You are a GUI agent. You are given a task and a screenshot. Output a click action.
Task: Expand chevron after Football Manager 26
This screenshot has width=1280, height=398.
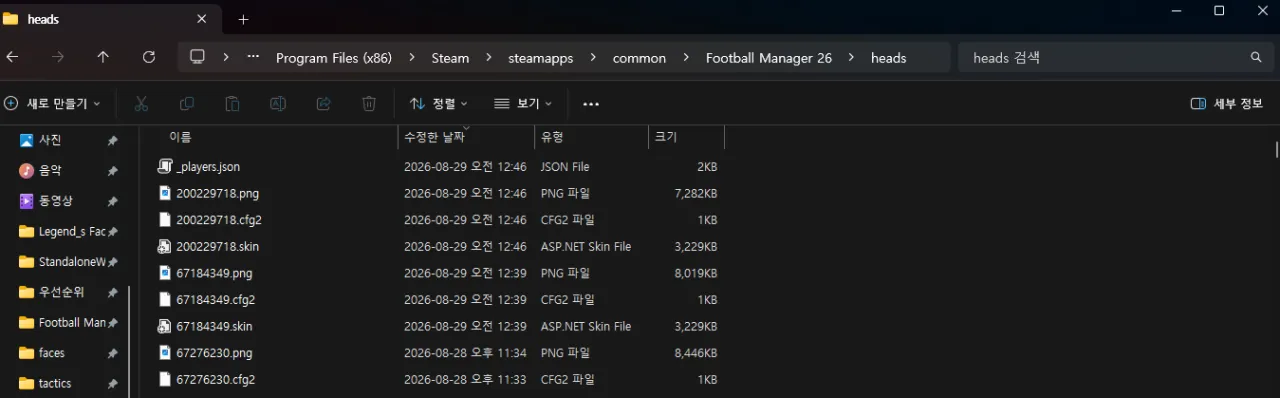click(851, 58)
